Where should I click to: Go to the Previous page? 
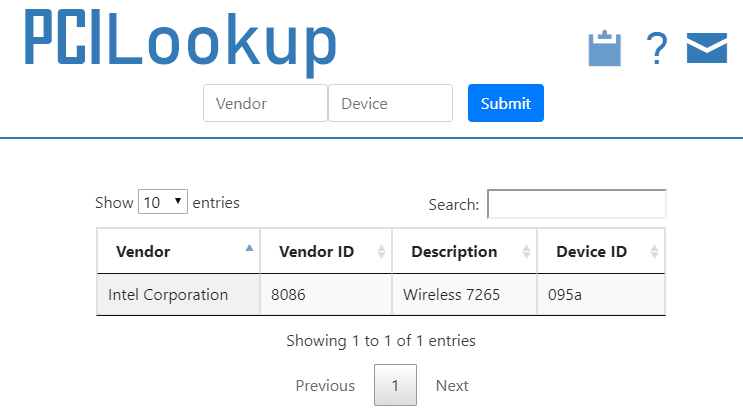coord(325,386)
